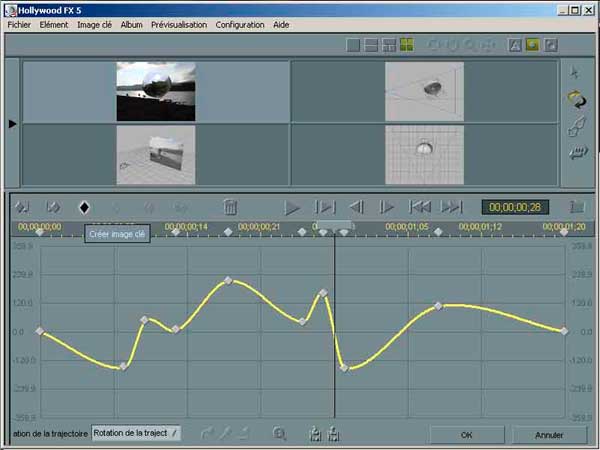Viewport: 600px width, 450px height.
Task: Open the Prévisualisation menu
Action: (179, 25)
